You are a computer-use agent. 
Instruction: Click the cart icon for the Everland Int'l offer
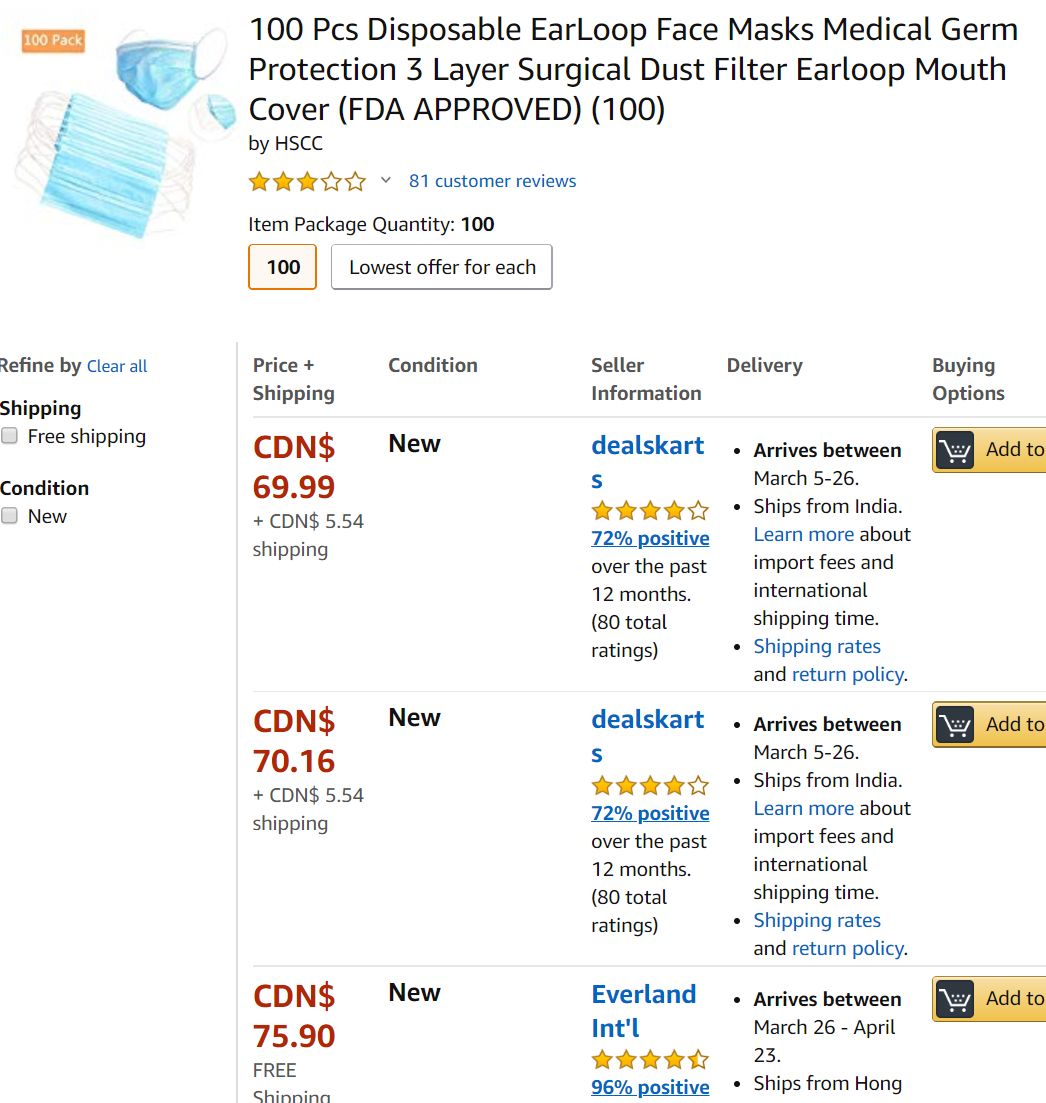pyautogui.click(x=955, y=999)
